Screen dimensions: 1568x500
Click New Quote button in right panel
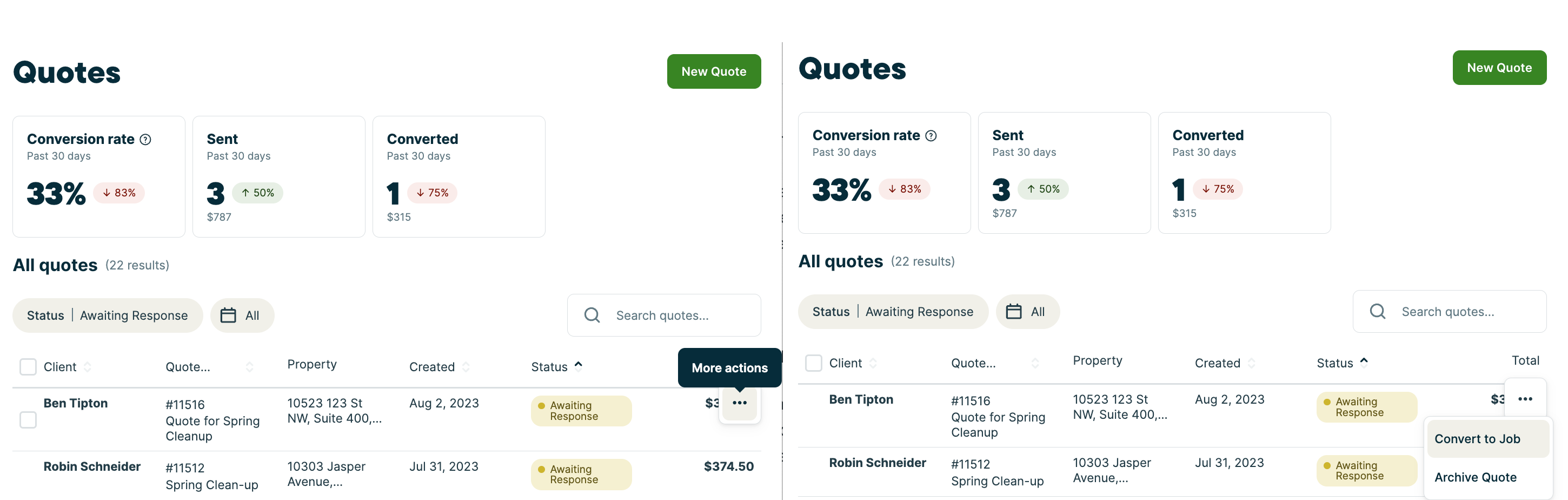[x=1499, y=68]
